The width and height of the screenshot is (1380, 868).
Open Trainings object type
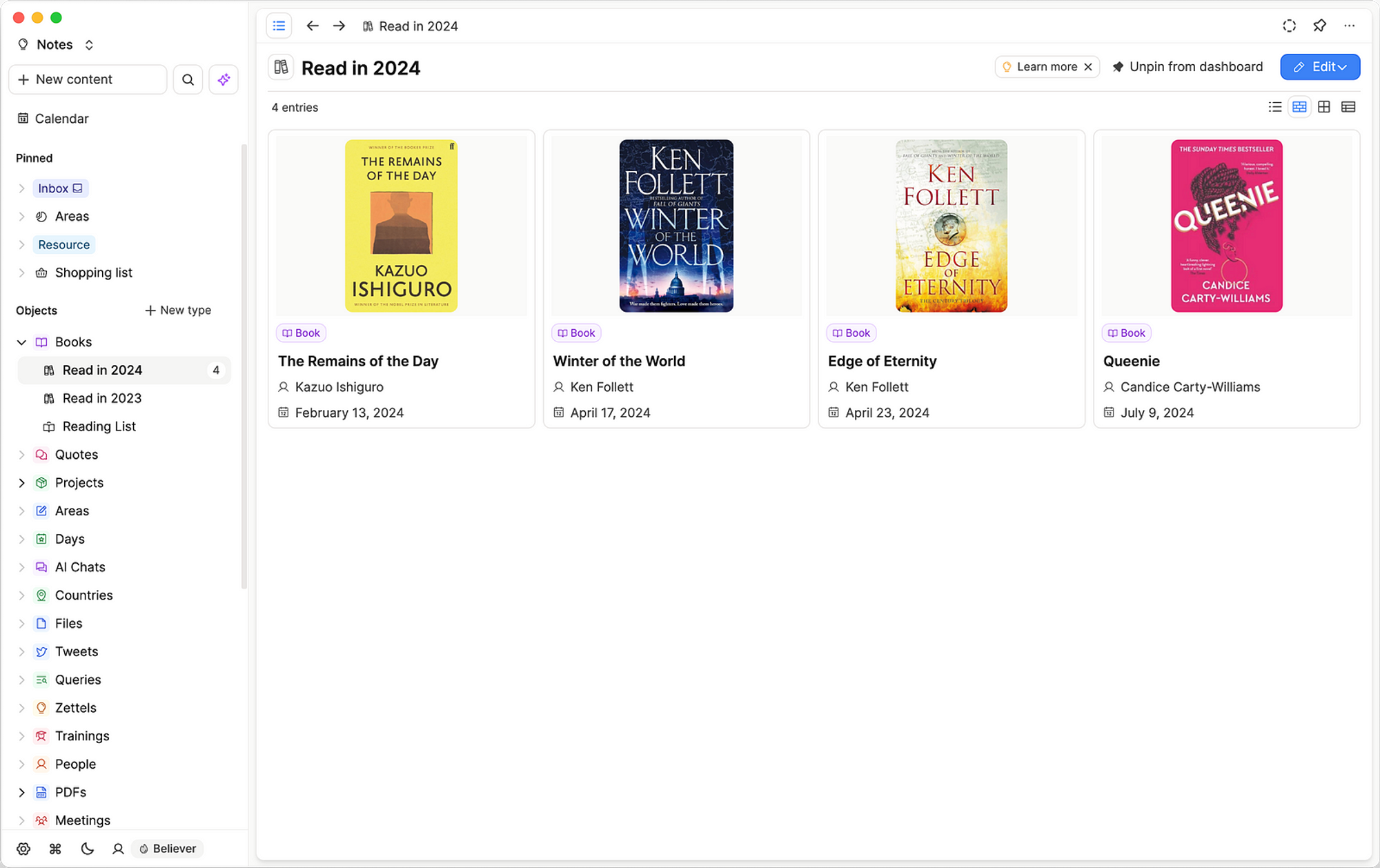(x=82, y=737)
